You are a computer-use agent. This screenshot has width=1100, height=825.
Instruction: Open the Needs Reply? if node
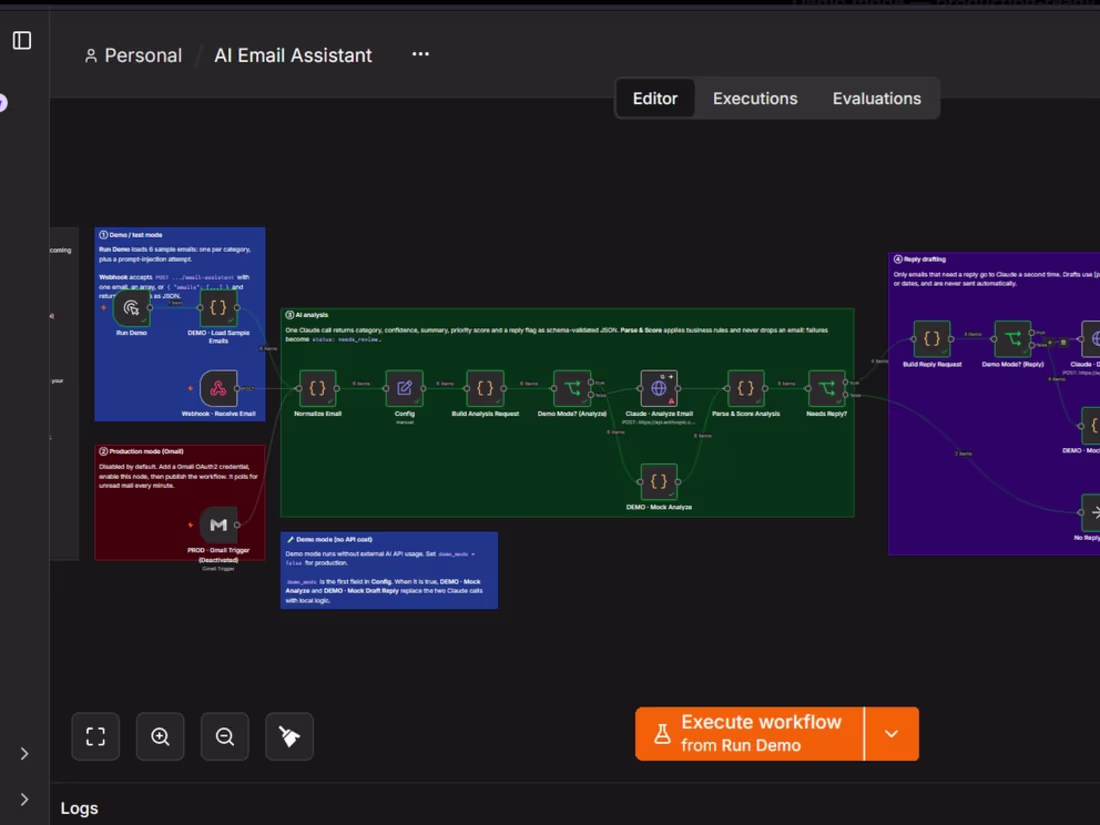826,389
